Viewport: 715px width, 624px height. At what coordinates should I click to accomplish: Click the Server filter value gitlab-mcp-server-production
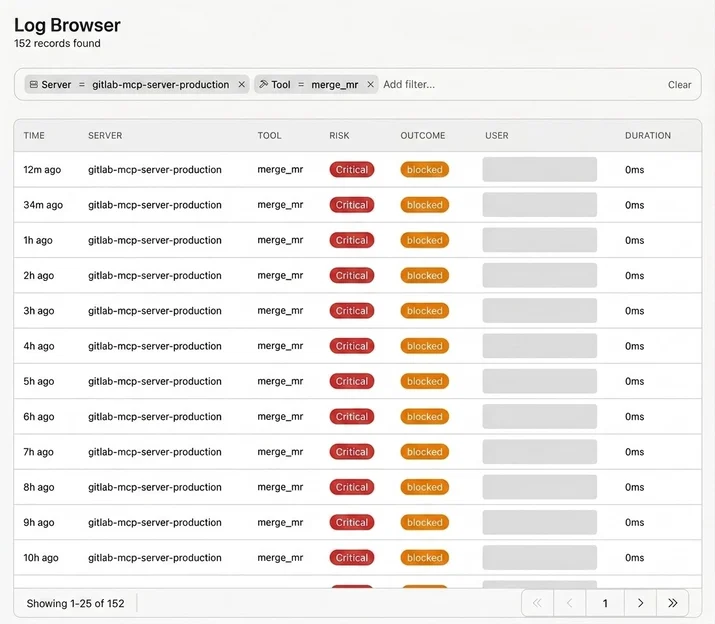161,84
